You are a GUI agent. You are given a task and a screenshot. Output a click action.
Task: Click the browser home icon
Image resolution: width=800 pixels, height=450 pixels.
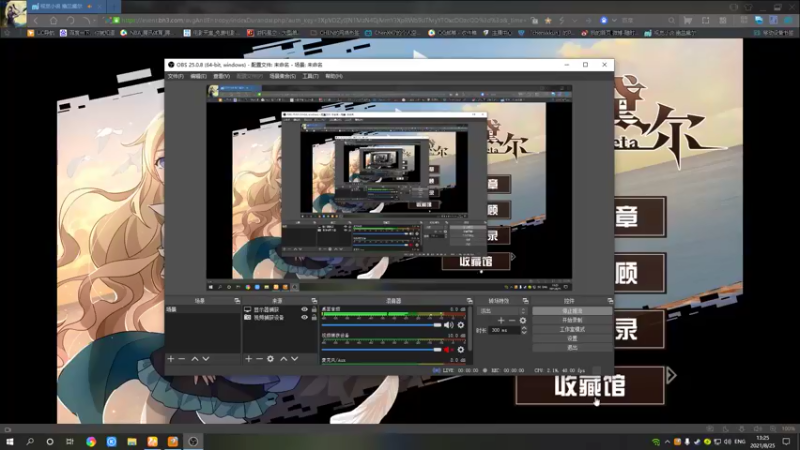click(54, 20)
